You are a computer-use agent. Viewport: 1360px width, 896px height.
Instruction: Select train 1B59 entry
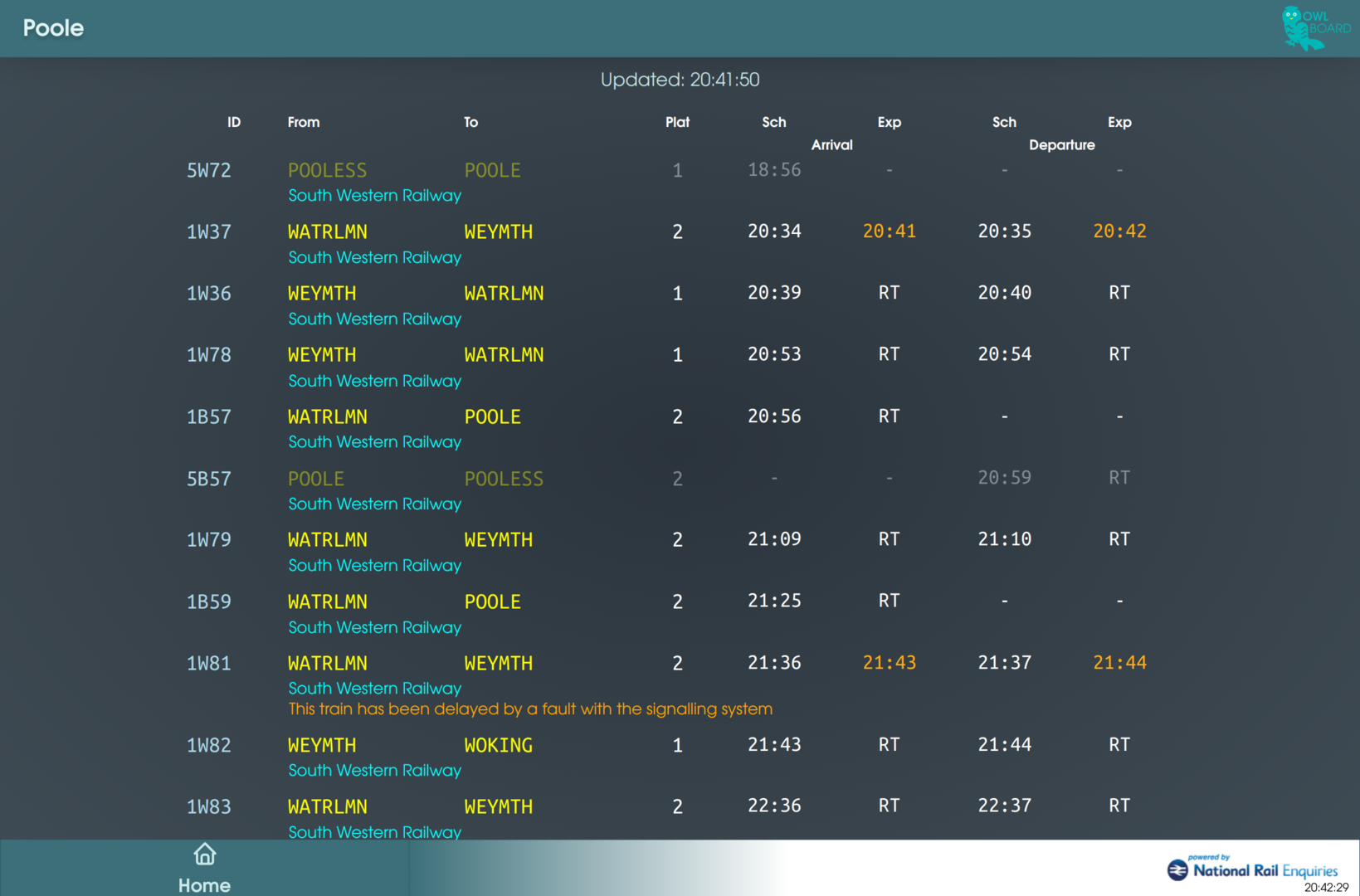click(x=208, y=602)
